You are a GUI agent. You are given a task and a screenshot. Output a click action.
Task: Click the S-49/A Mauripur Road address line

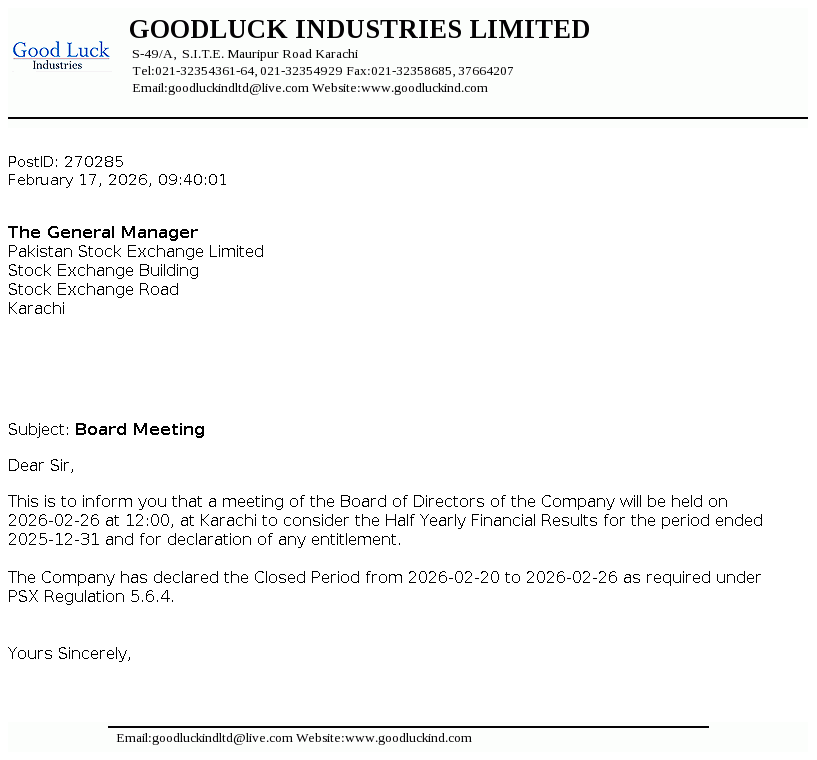[245, 53]
